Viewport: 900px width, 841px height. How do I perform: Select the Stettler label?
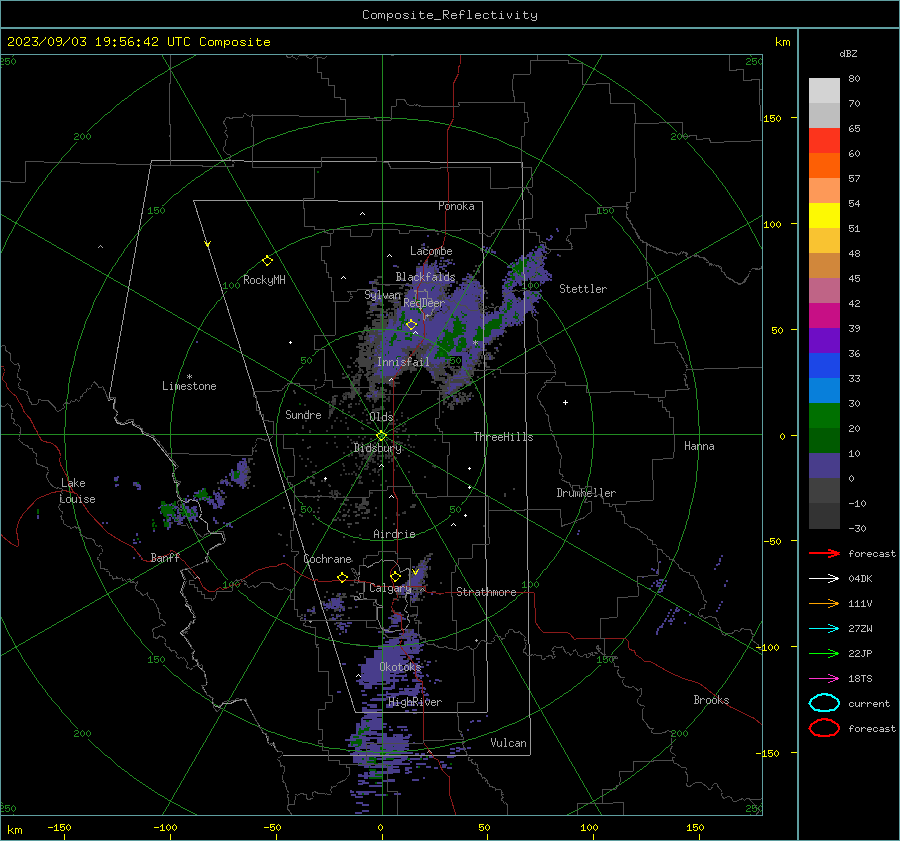[x=583, y=289]
